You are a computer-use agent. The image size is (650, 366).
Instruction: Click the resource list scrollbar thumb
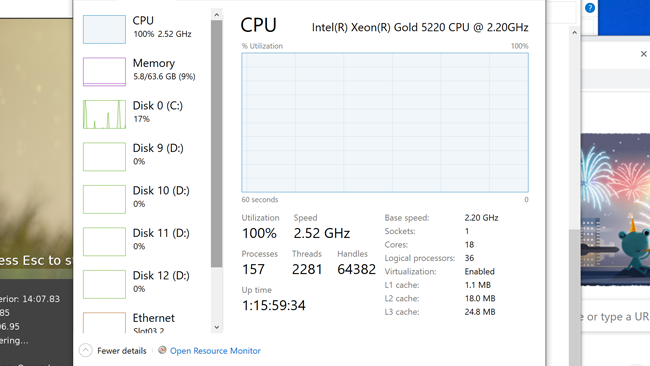[216, 143]
